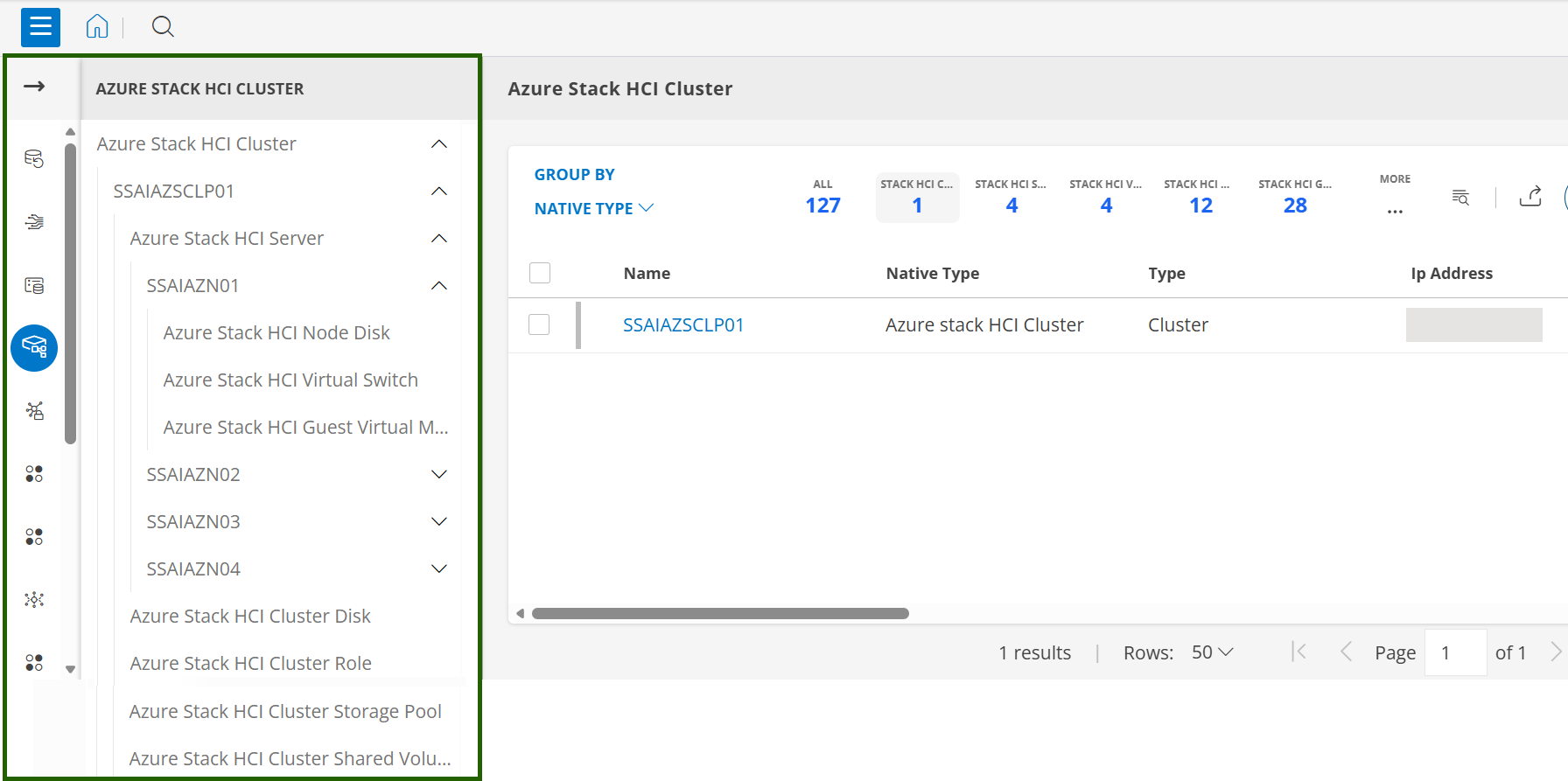
Task: Check the SSAIAZSCLP01 row checkbox
Action: 539,324
